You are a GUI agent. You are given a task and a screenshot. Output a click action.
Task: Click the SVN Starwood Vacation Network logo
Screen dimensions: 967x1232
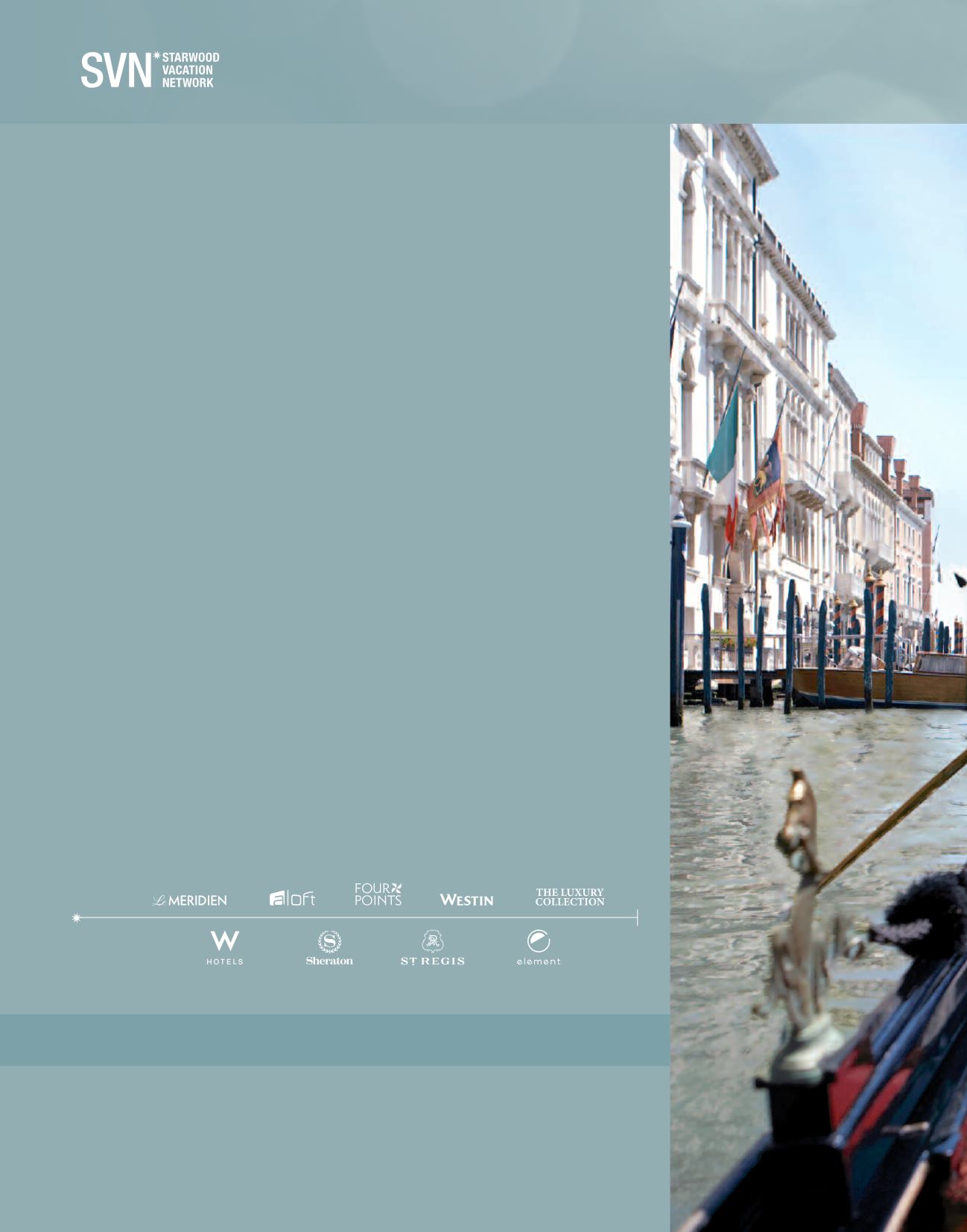point(150,70)
